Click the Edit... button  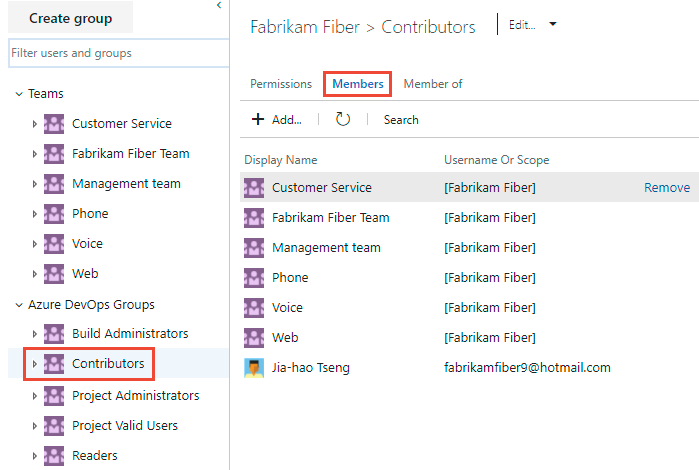[x=522, y=25]
